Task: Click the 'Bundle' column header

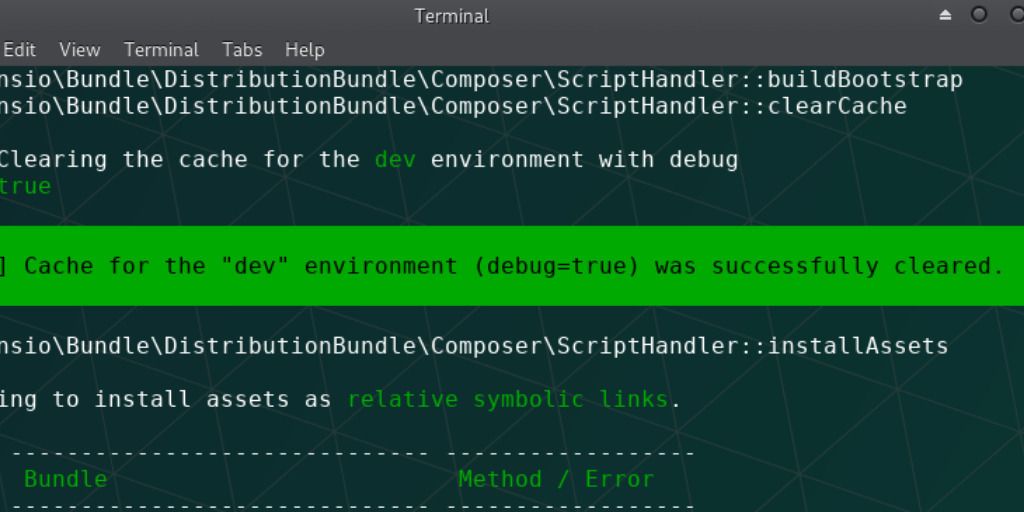Action: pos(65,479)
